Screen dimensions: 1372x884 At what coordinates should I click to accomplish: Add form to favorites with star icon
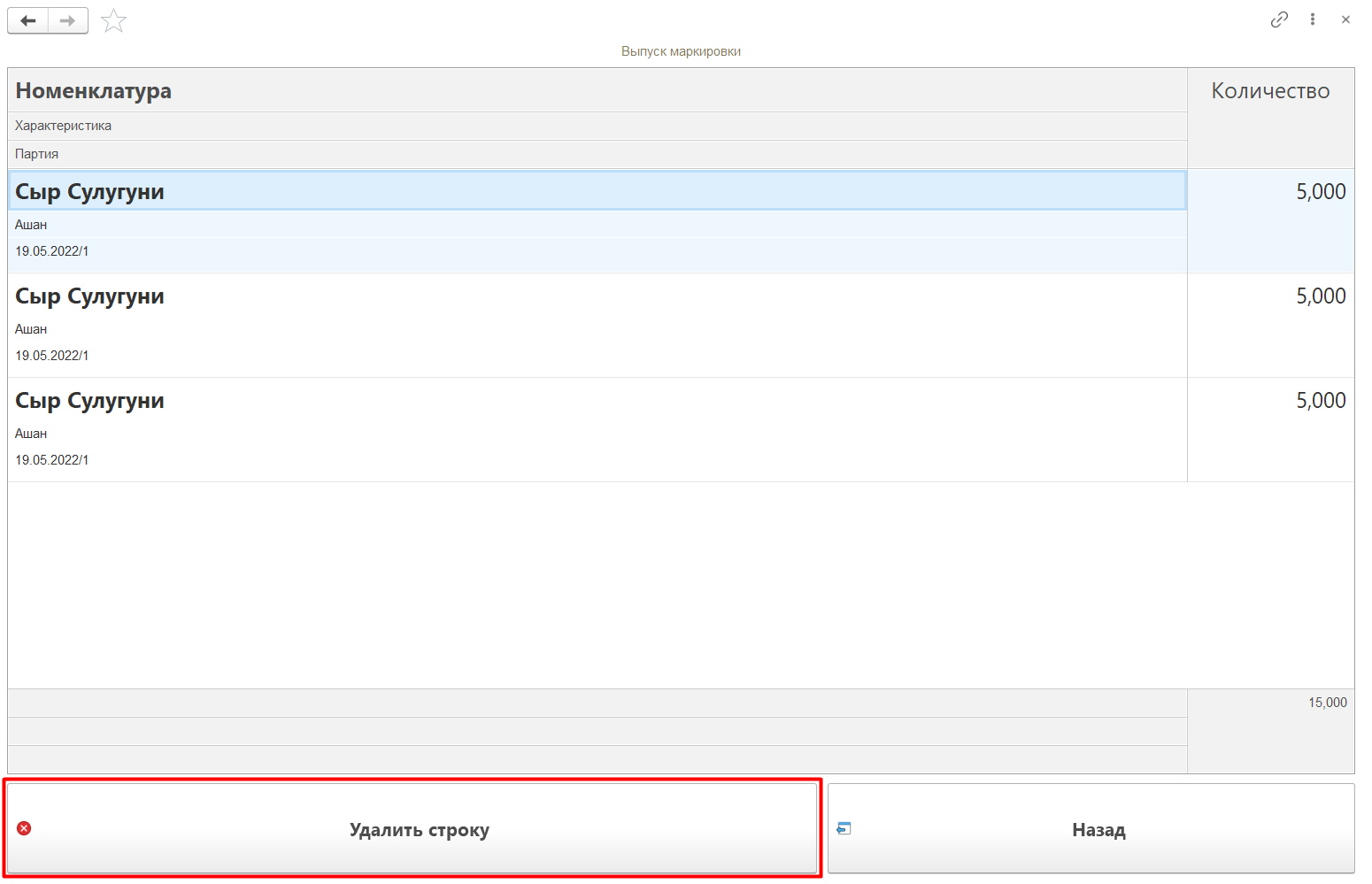click(113, 20)
